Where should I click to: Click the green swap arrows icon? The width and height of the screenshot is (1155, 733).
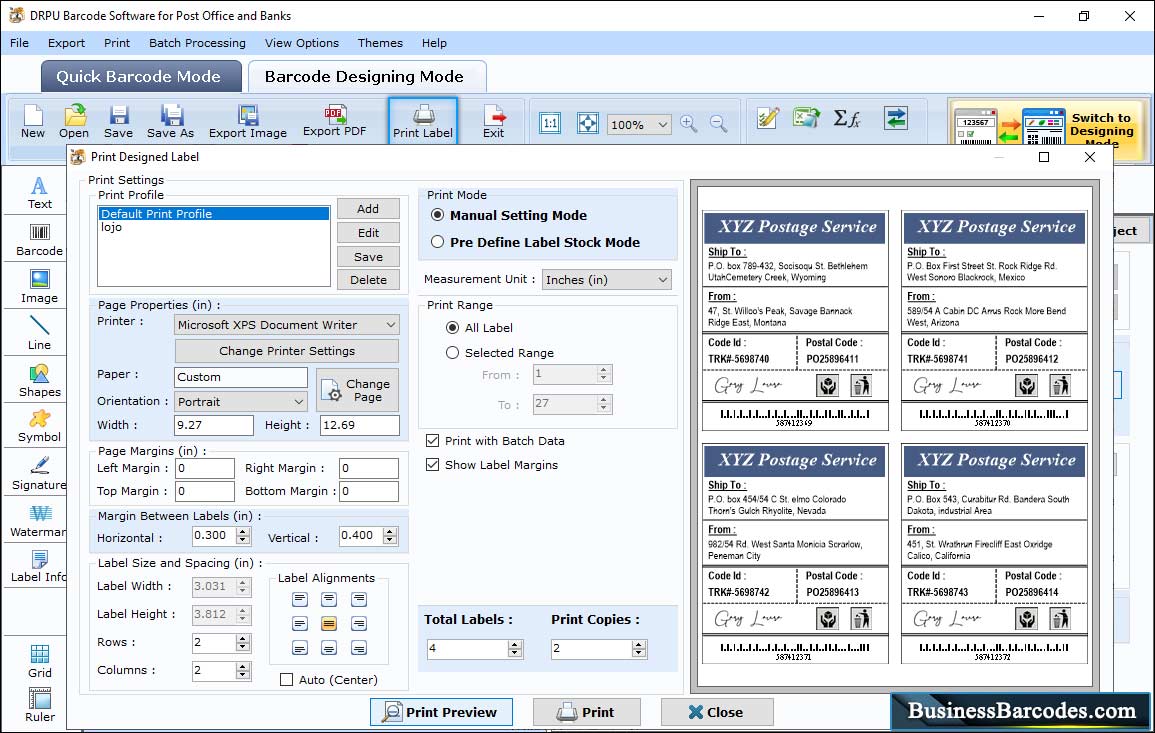coord(896,118)
